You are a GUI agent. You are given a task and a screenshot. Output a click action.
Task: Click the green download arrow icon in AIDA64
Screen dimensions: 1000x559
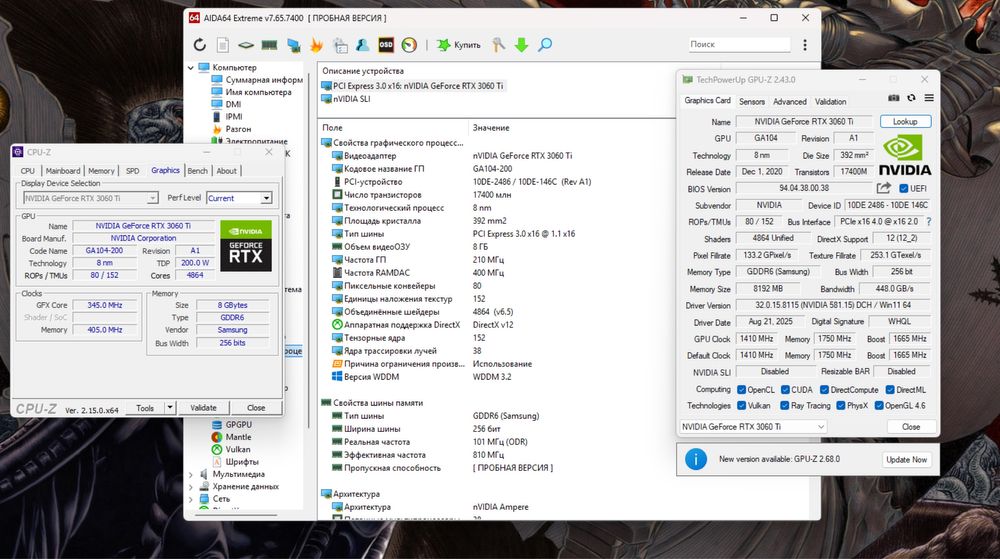point(521,45)
